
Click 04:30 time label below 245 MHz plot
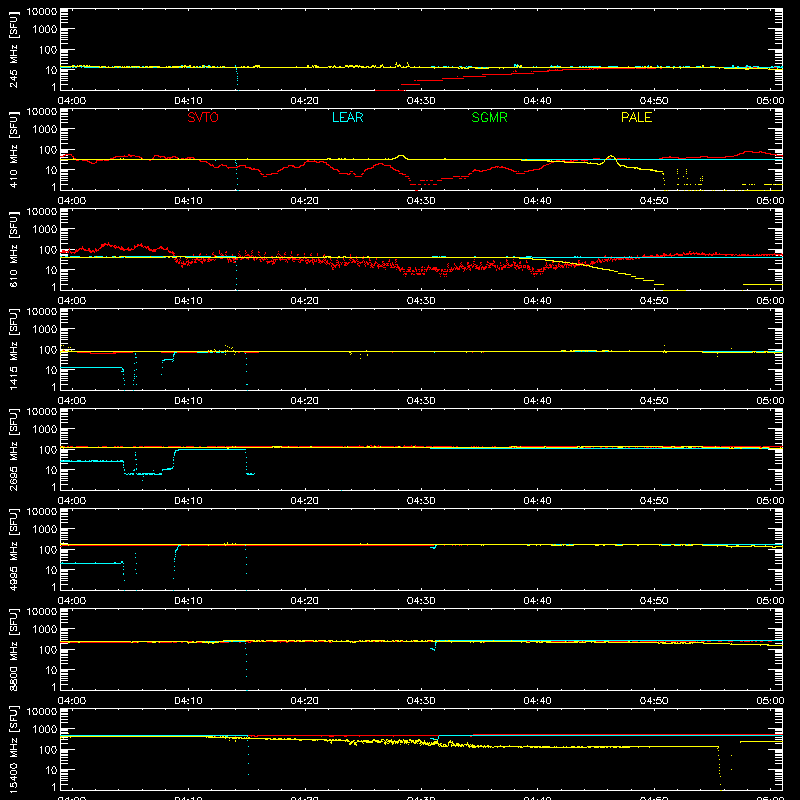point(421,101)
